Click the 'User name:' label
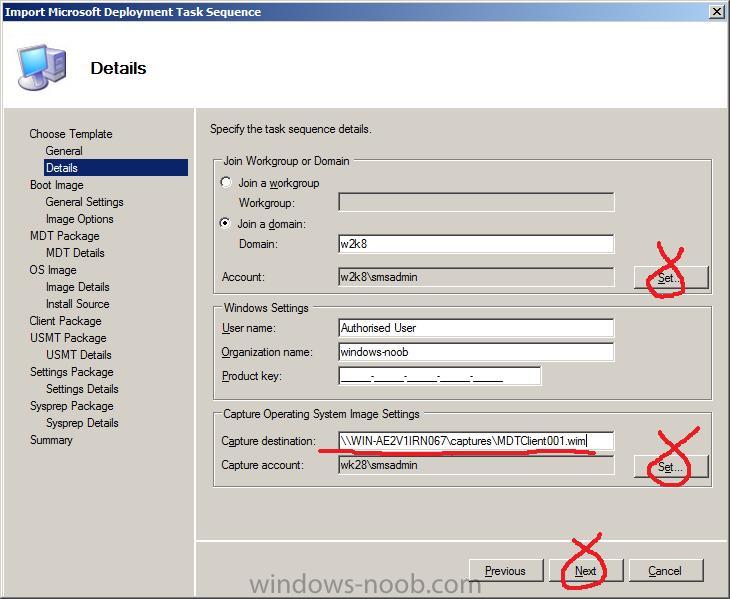This screenshot has height=599, width=730. (x=249, y=328)
